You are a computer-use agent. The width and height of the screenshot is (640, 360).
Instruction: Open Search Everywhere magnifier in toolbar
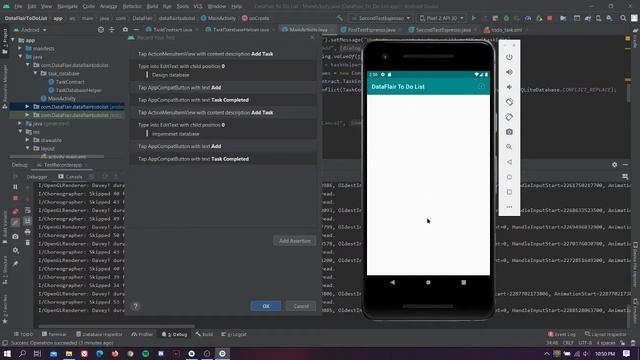click(623, 18)
